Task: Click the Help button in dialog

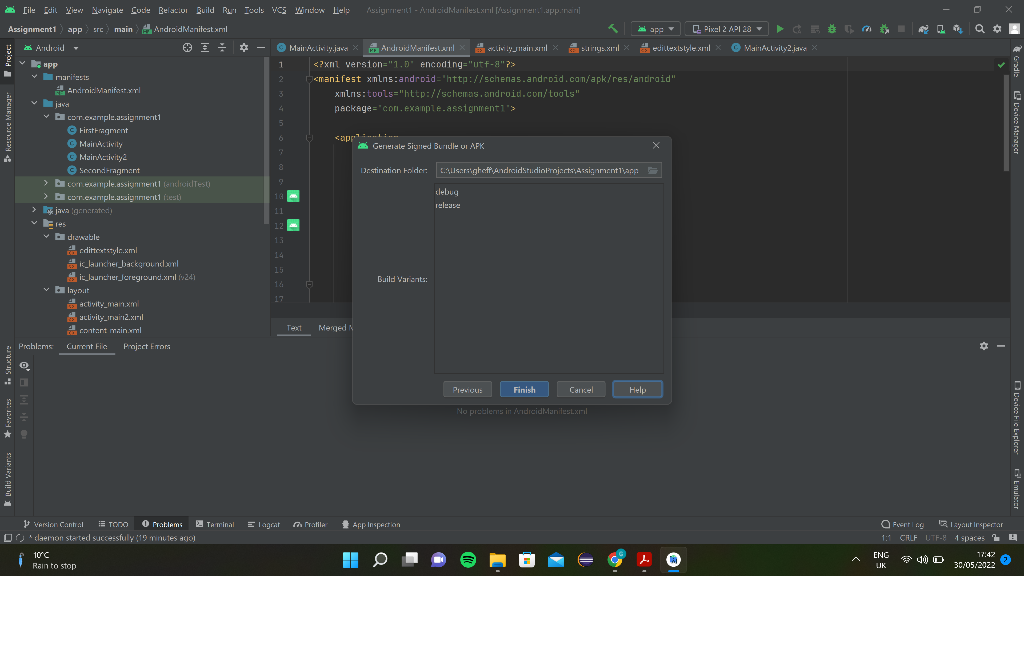Action: (637, 390)
